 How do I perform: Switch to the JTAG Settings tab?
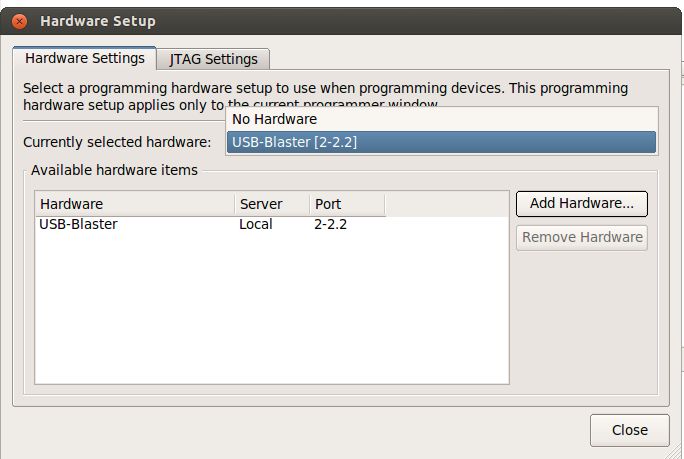coord(213,59)
